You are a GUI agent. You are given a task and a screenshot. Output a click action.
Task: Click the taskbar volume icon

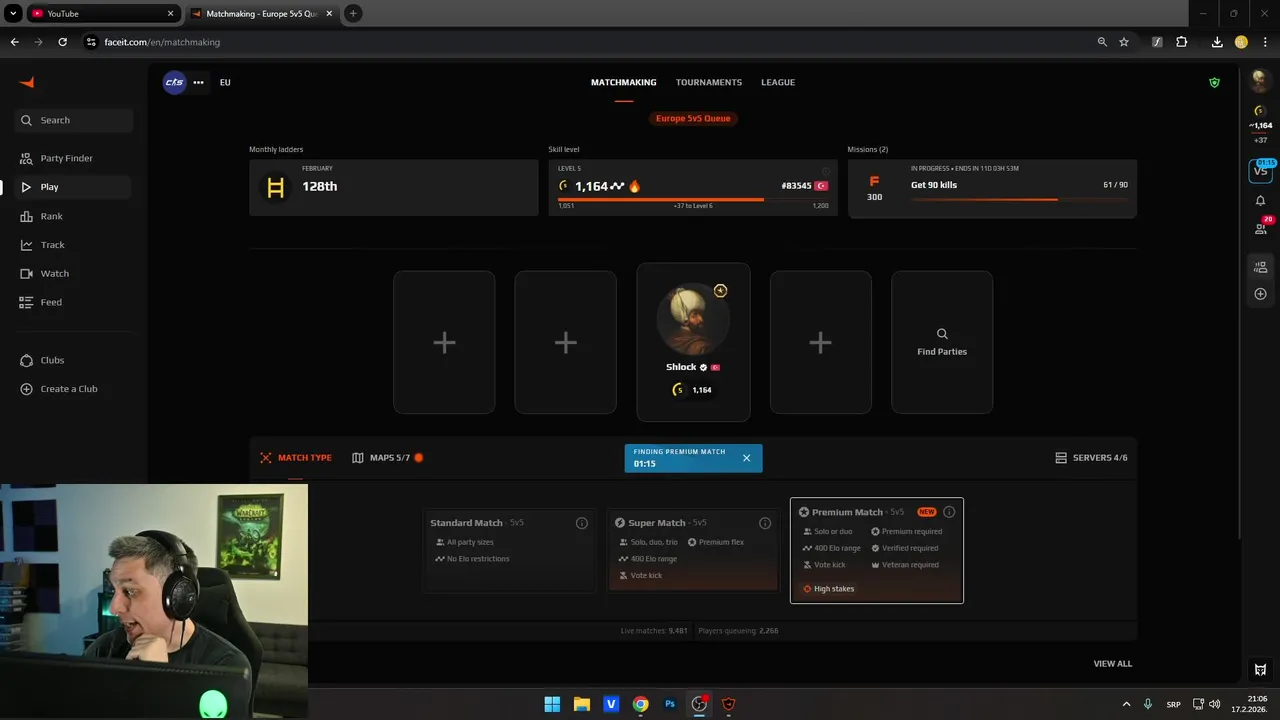(1214, 704)
